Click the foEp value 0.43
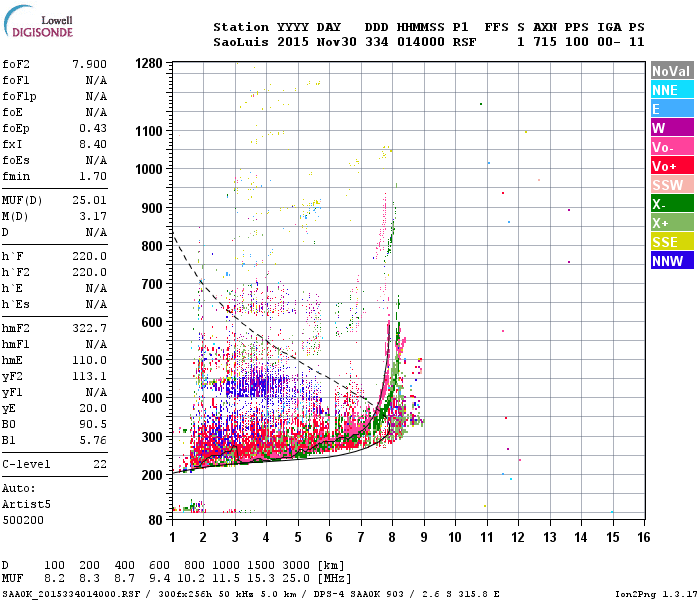This screenshot has width=700, height=600. point(93,128)
